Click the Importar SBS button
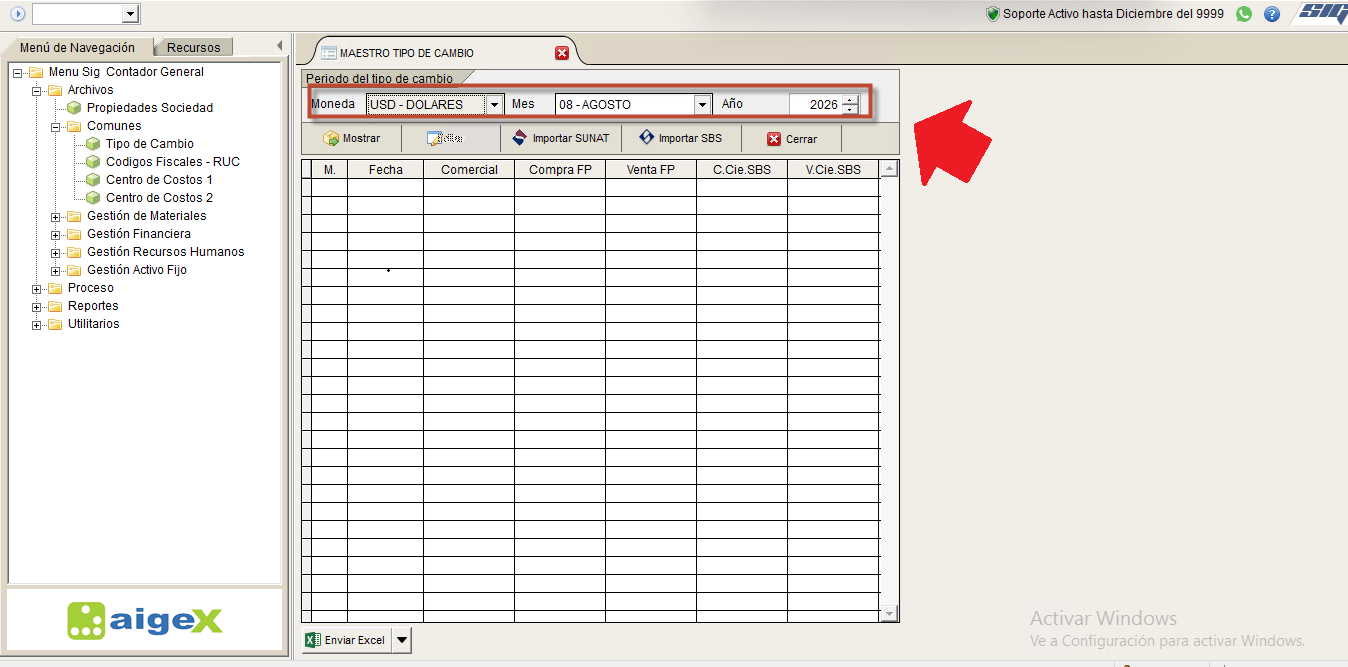This screenshot has width=1348, height=667. point(681,138)
